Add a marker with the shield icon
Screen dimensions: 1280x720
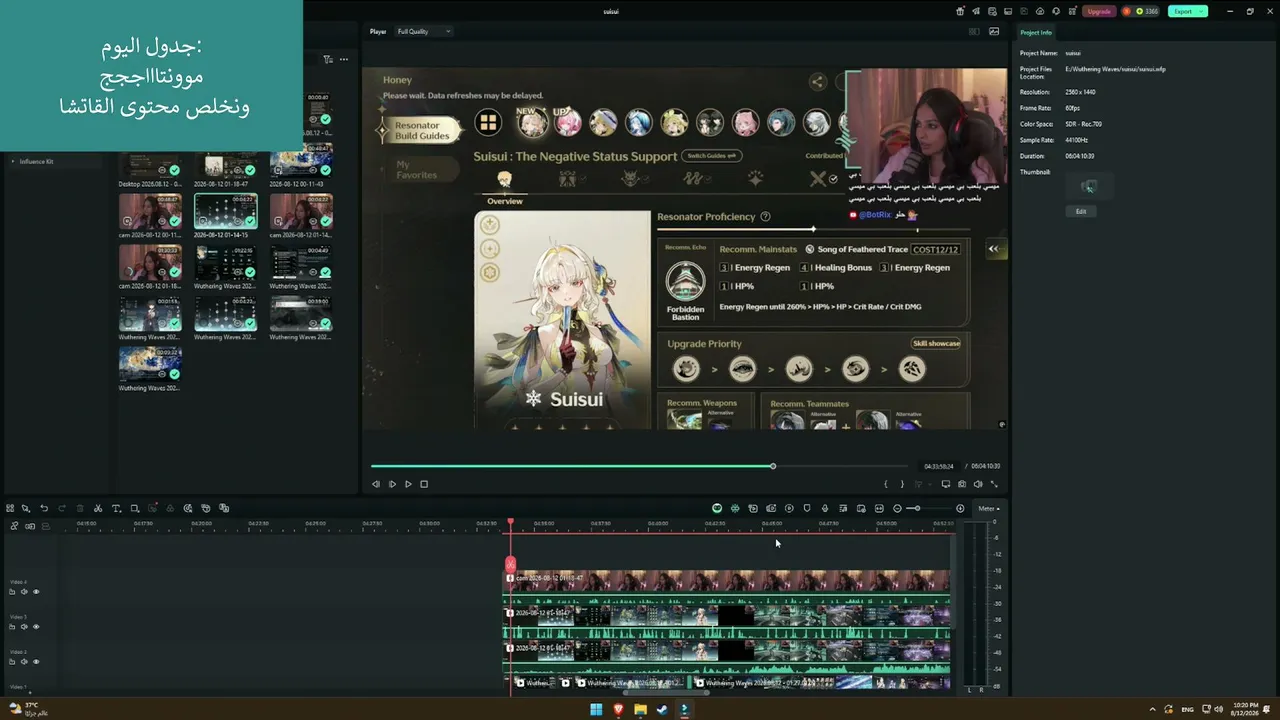coord(807,508)
